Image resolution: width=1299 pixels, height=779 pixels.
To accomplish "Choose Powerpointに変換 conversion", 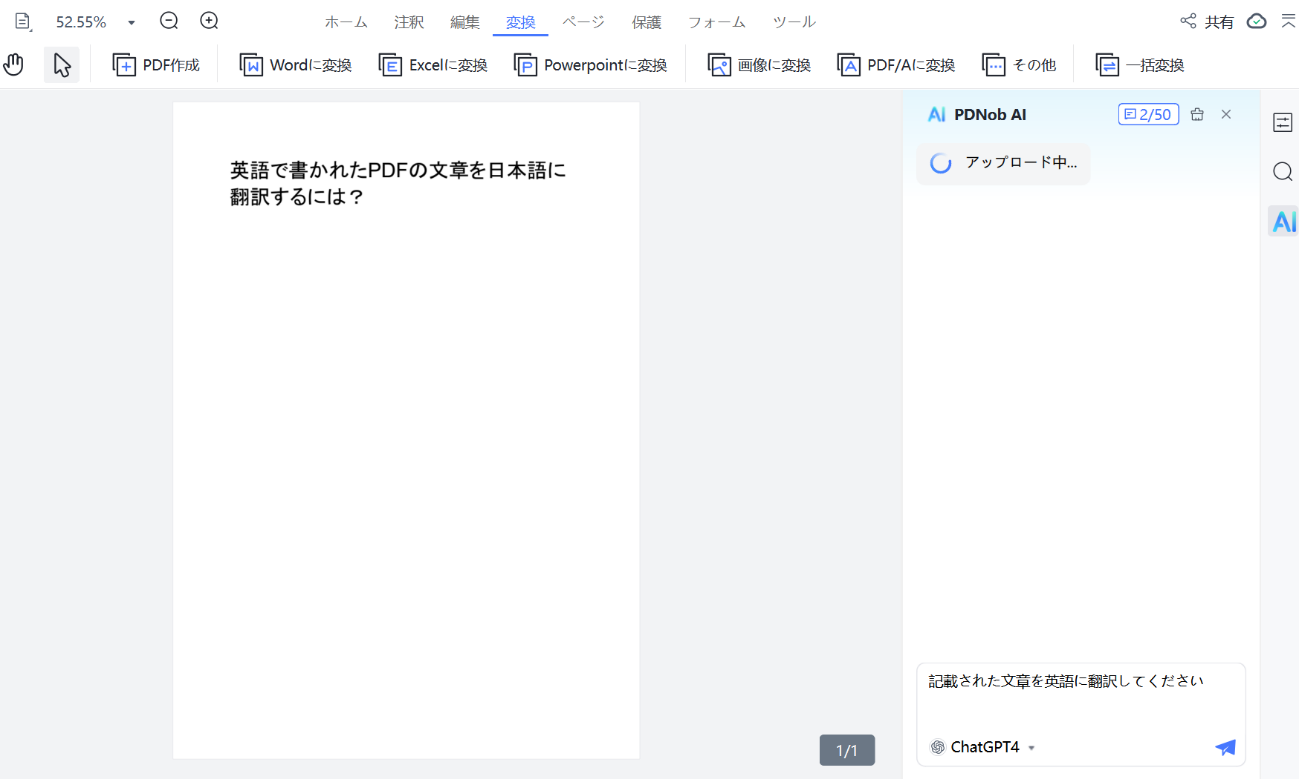I will coord(590,64).
